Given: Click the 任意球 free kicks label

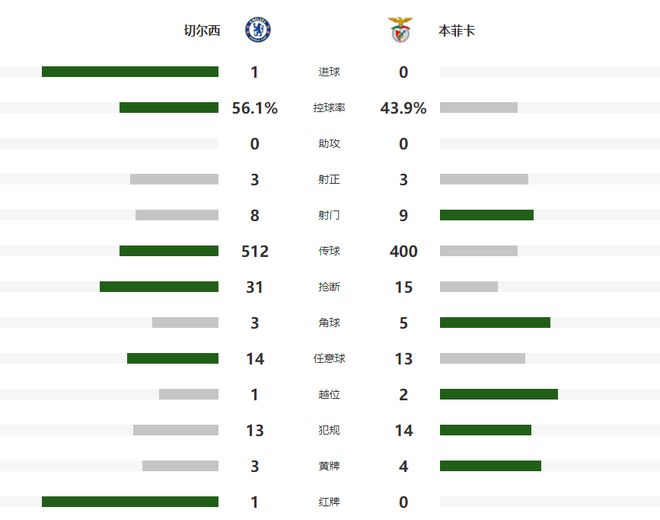Looking at the screenshot, I should click(x=329, y=358).
